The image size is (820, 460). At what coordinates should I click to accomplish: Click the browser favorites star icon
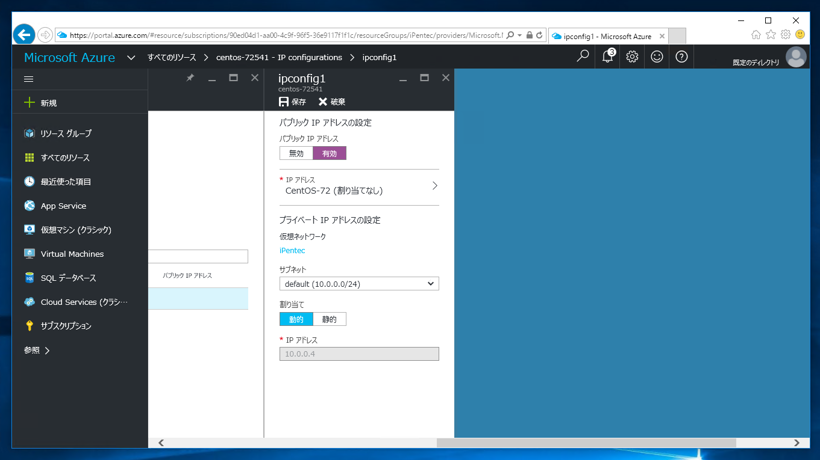771,34
